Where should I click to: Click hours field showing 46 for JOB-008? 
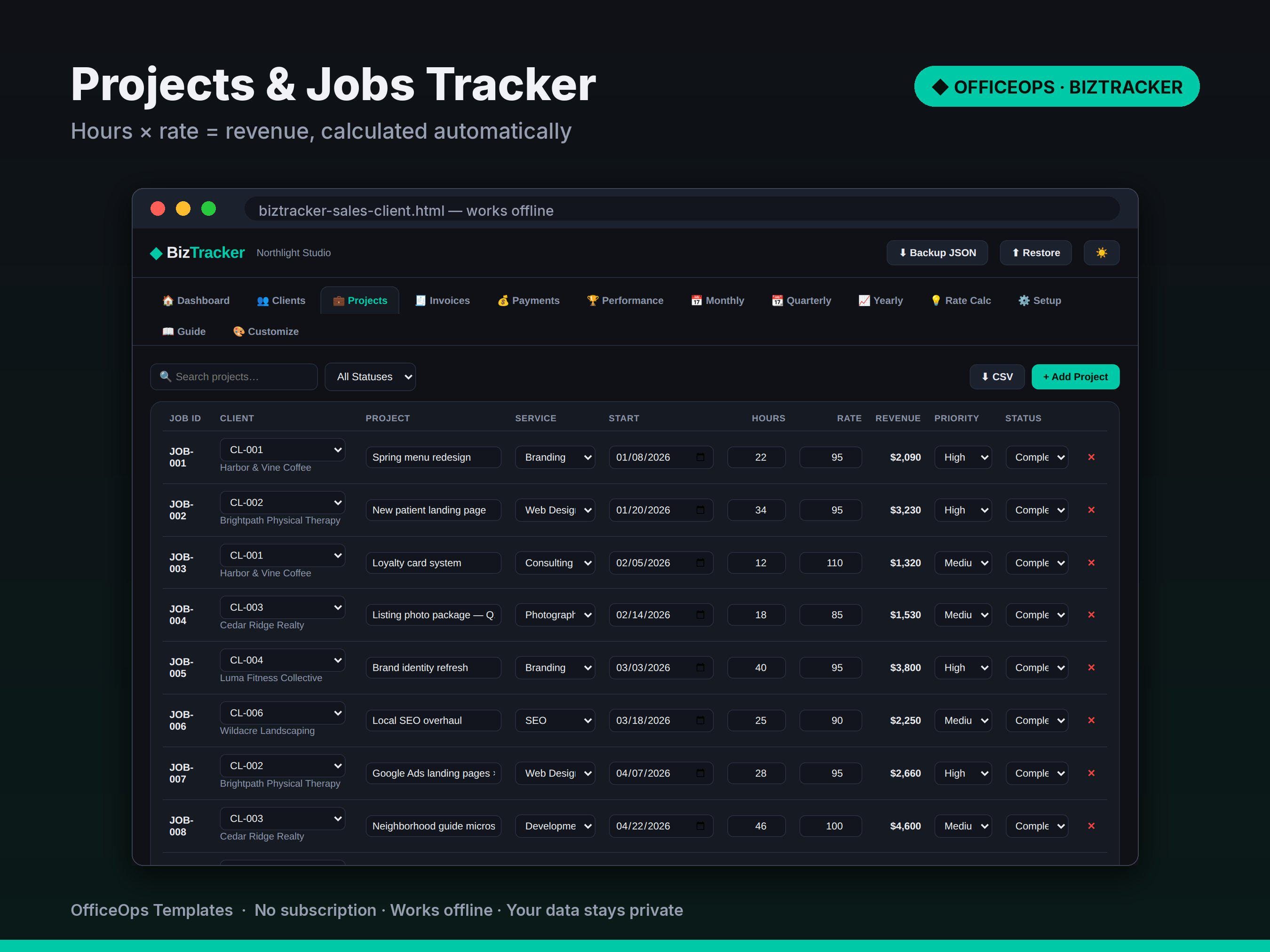click(x=756, y=826)
